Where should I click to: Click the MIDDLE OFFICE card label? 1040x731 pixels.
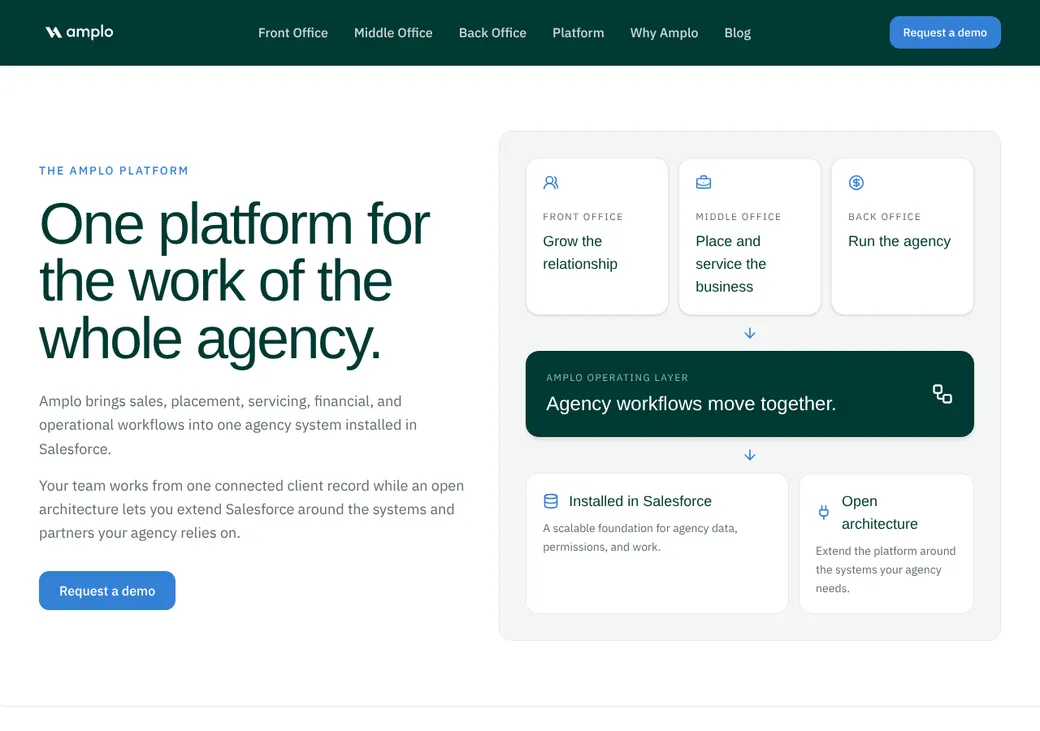pos(738,217)
